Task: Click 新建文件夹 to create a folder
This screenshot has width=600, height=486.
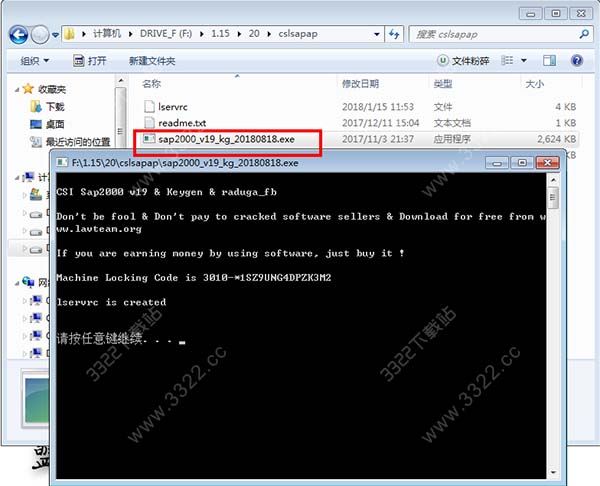Action: (x=152, y=60)
